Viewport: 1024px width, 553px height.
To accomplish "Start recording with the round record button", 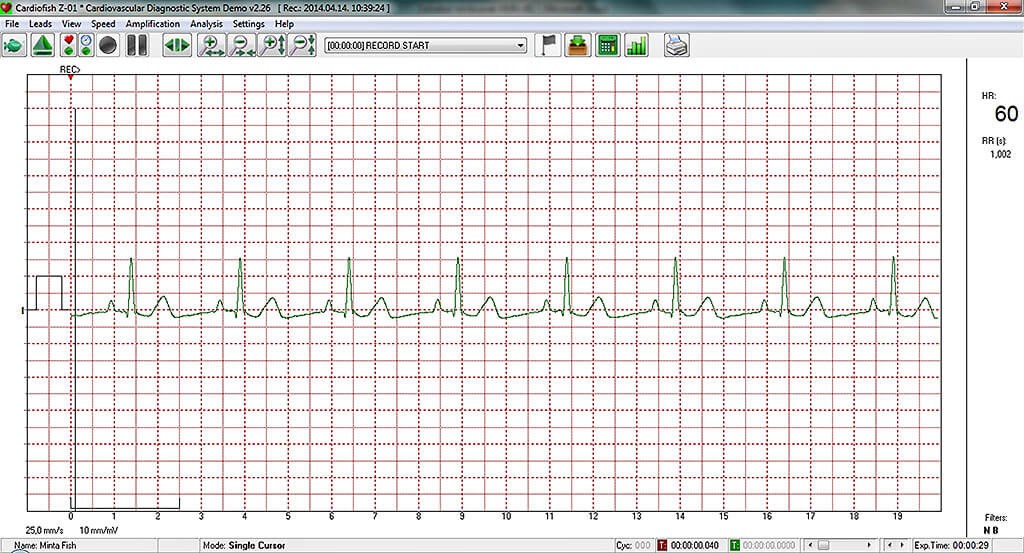I will point(108,45).
